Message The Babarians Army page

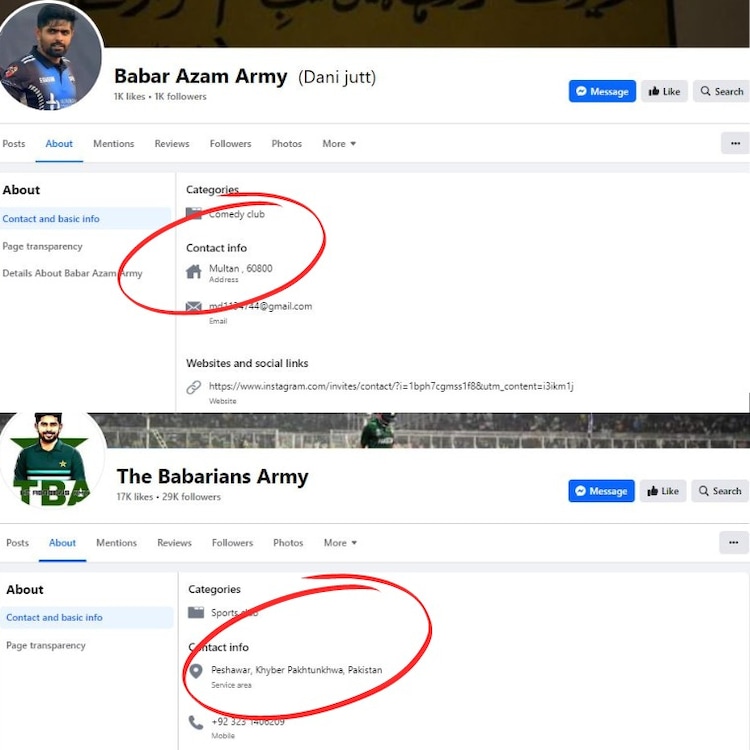[x=602, y=491]
